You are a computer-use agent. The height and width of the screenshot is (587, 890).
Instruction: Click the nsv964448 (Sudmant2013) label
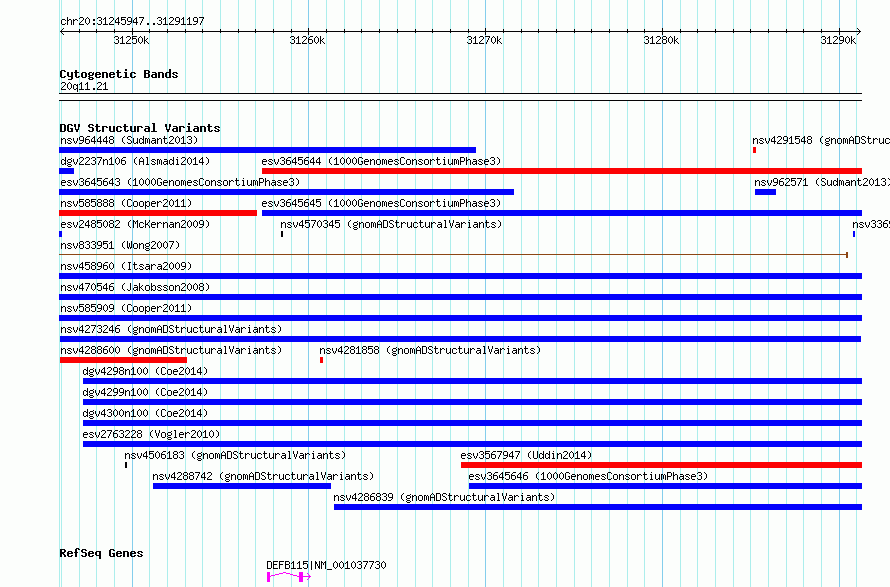(129, 140)
